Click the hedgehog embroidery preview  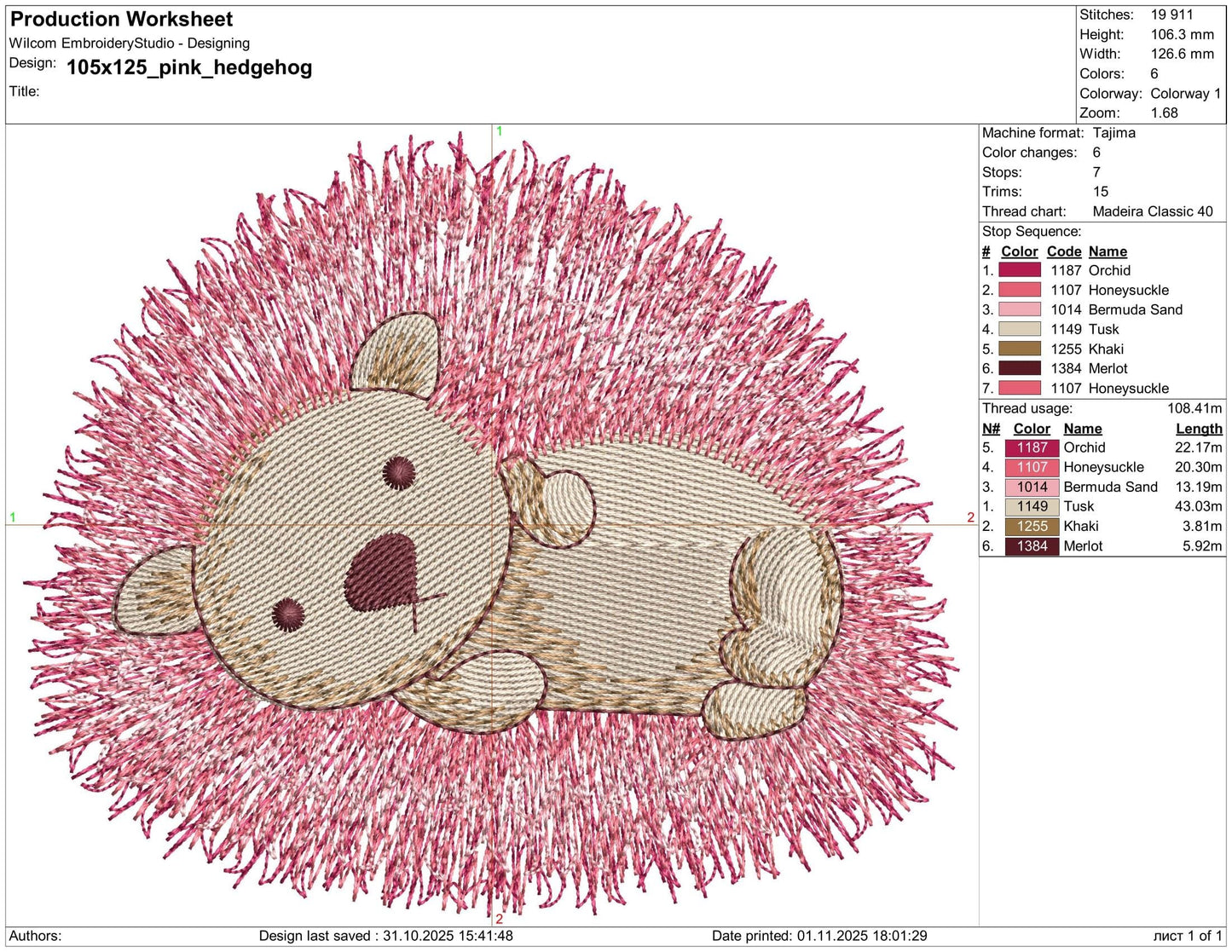[x=486, y=528]
